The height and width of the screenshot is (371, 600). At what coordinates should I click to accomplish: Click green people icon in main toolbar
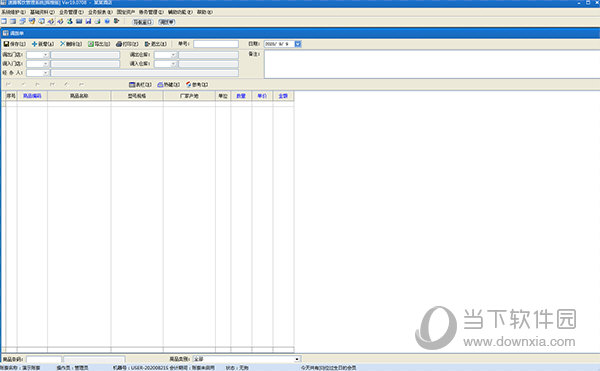tap(70, 21)
